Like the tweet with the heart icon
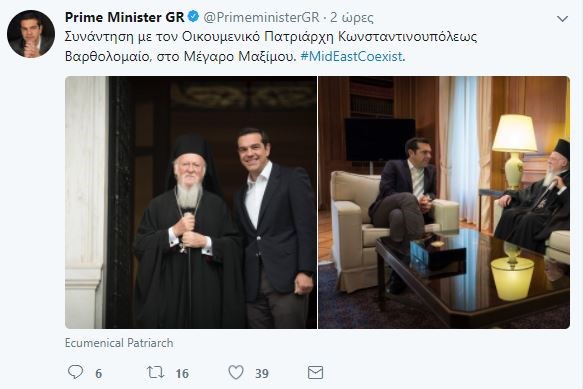This screenshot has width=583, height=389. [x=236, y=372]
